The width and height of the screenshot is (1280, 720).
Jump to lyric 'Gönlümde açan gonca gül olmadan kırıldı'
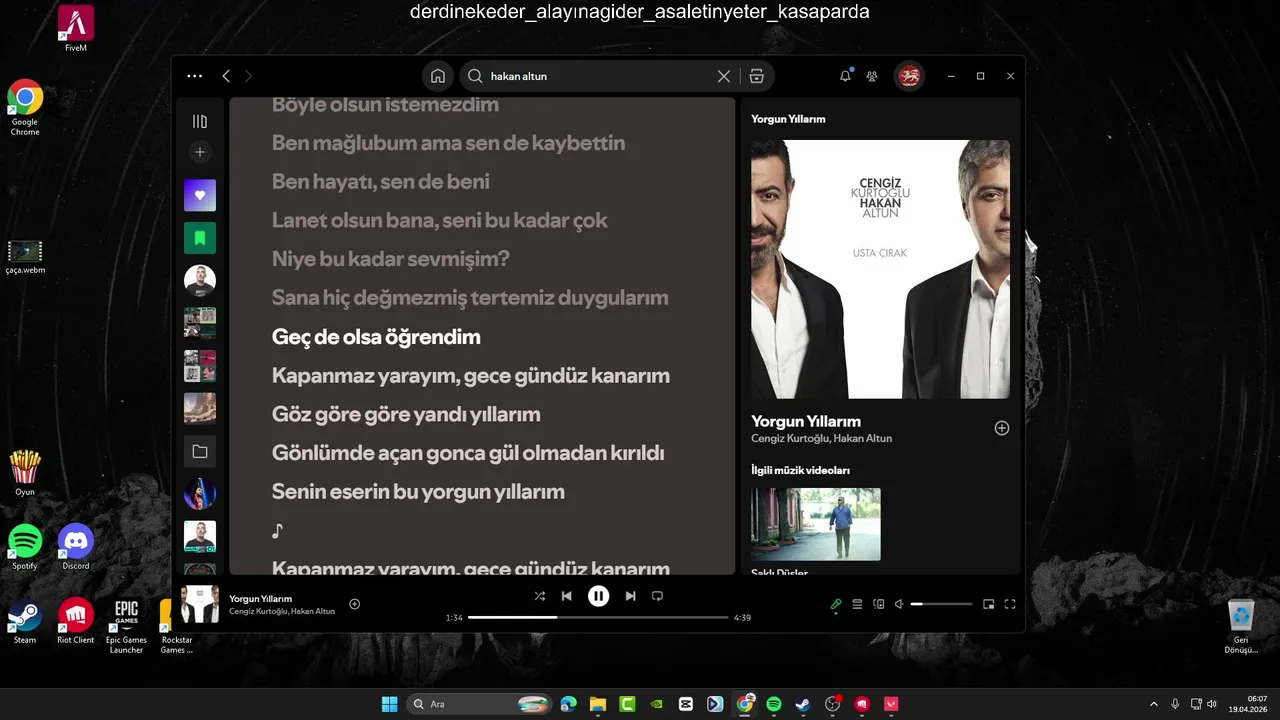[x=468, y=453]
